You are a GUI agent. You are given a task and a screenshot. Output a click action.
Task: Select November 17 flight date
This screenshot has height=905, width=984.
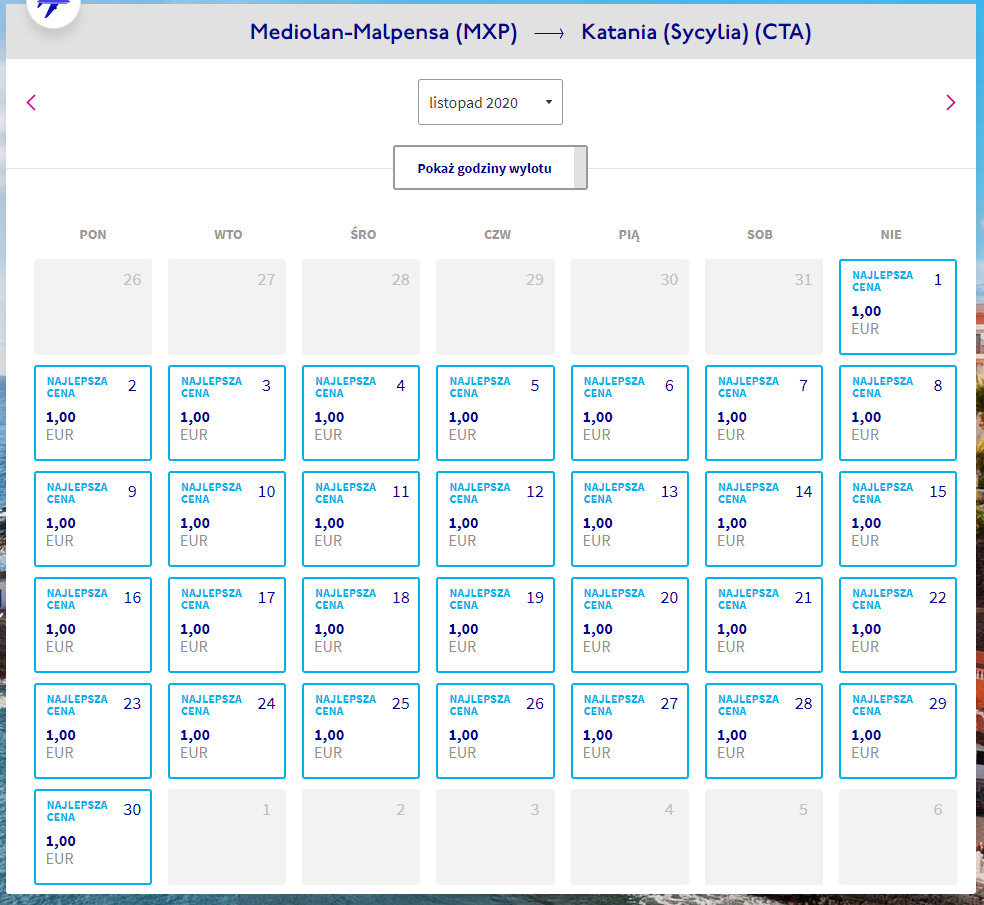point(227,625)
